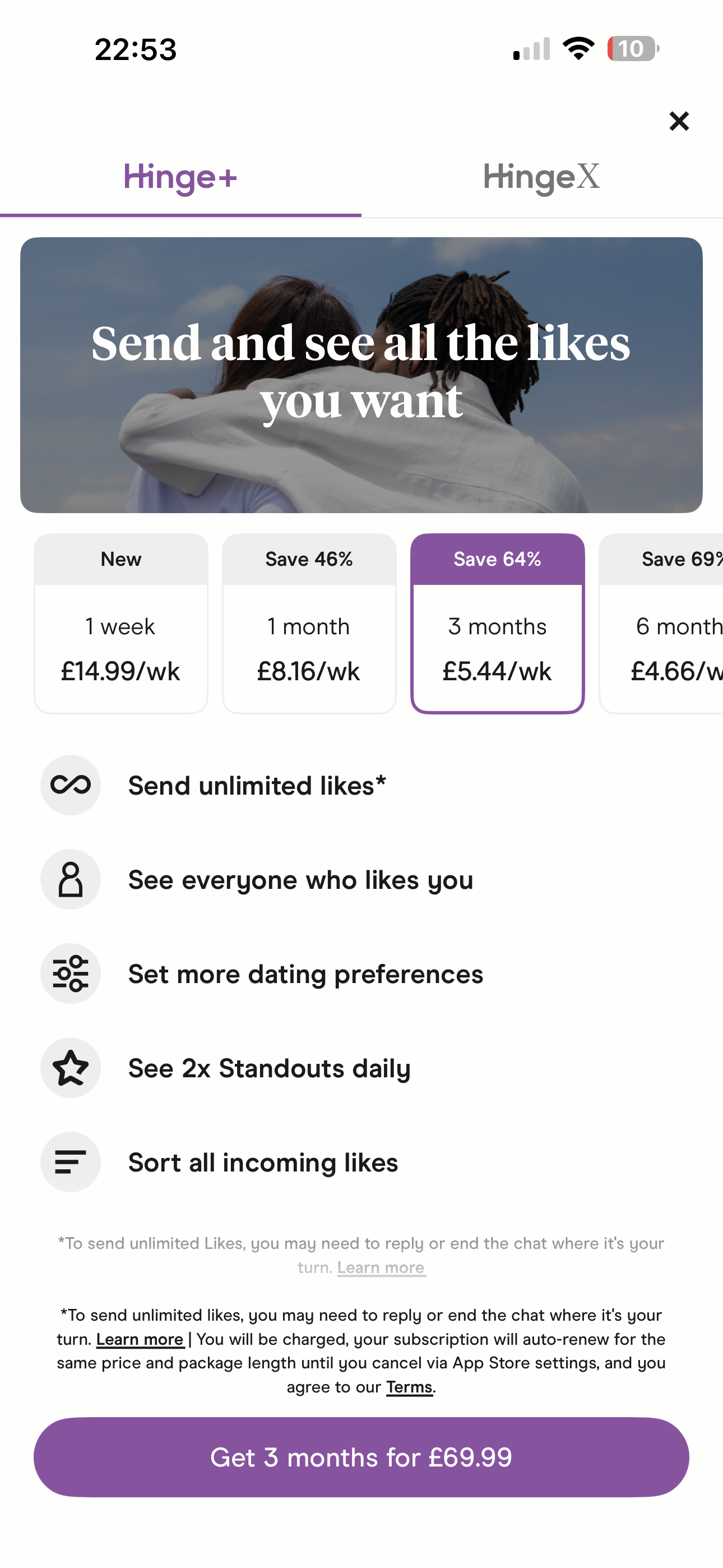723x1568 pixels.
Task: Tap the star Standouts icon
Action: [71, 1068]
